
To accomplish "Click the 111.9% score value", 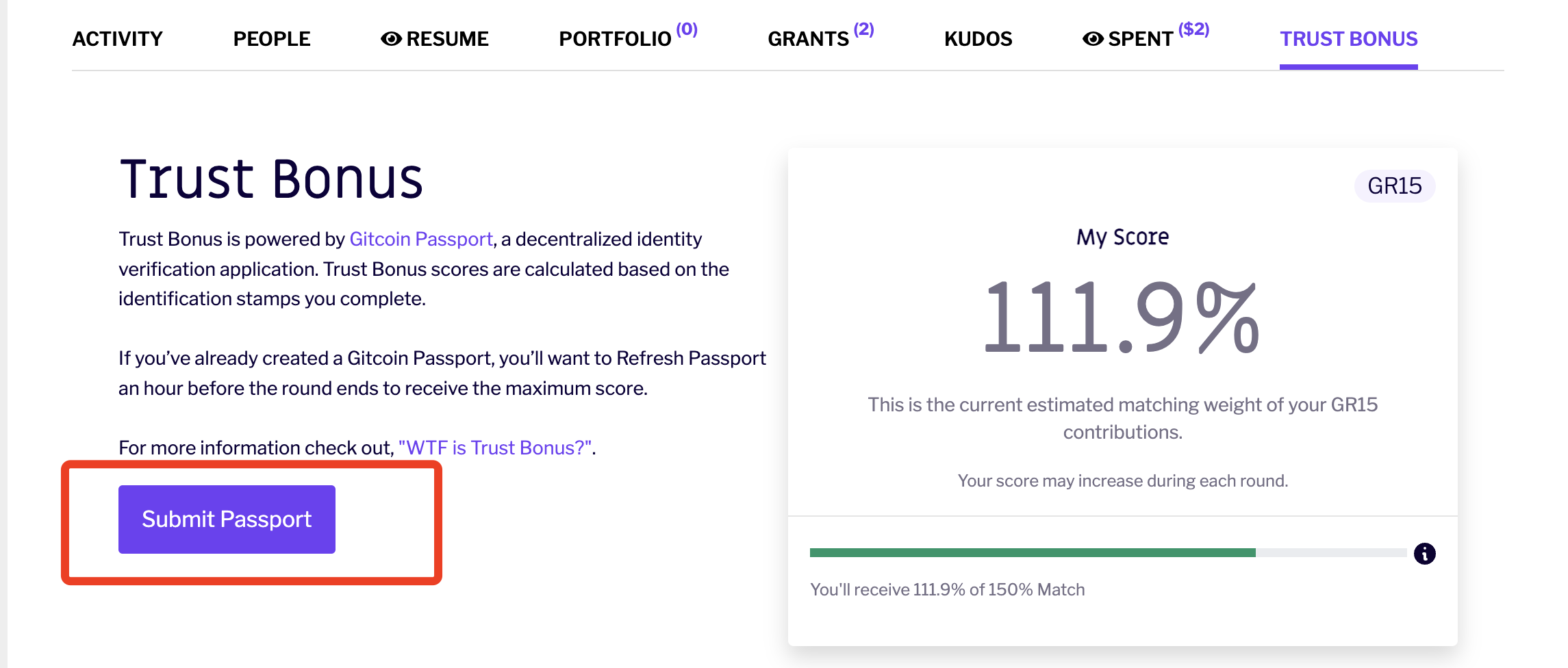I will coord(1122,318).
